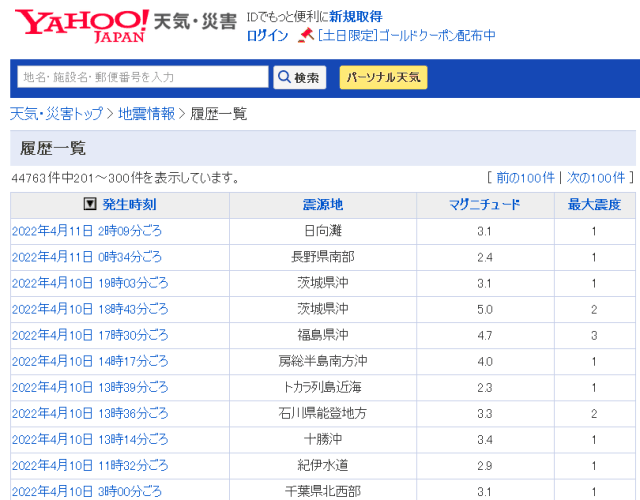Click the 検索 search button
The height and width of the screenshot is (500, 640).
coord(300,77)
